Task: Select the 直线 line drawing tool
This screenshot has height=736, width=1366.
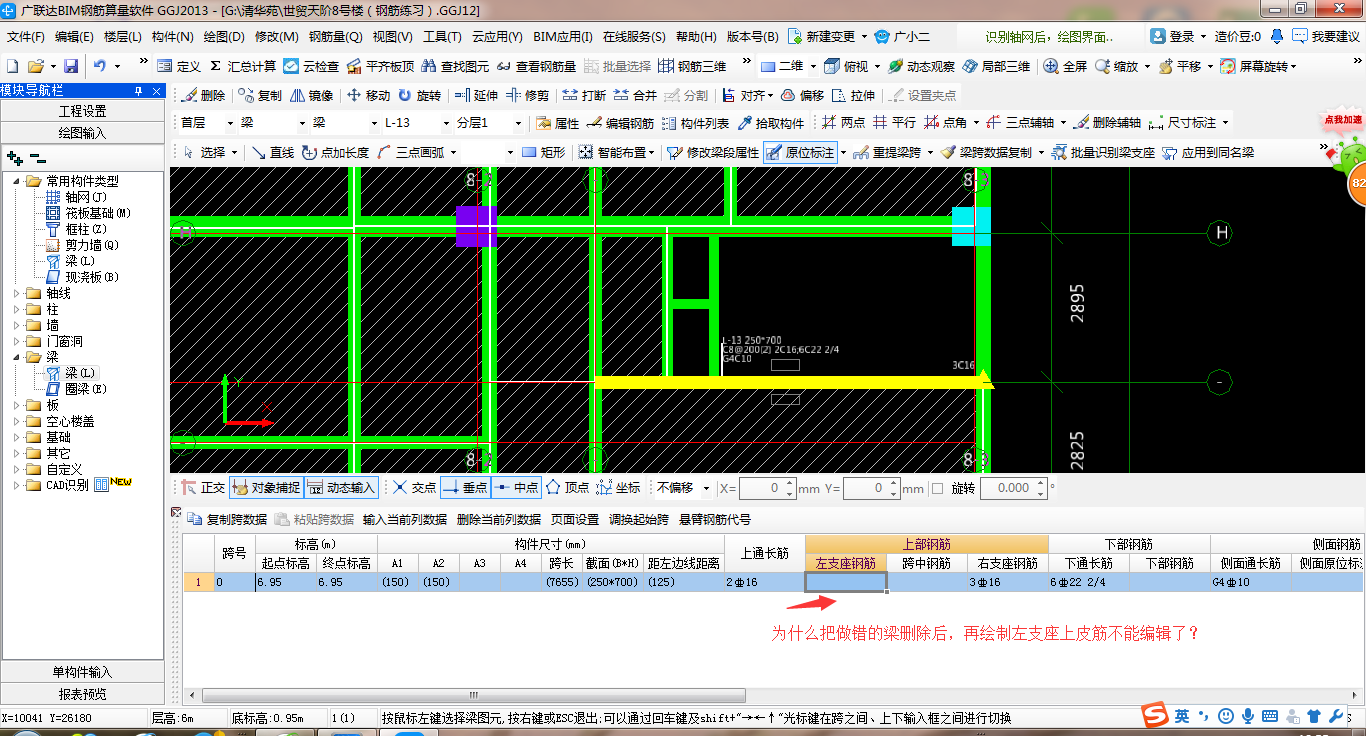Action: click(x=273, y=153)
